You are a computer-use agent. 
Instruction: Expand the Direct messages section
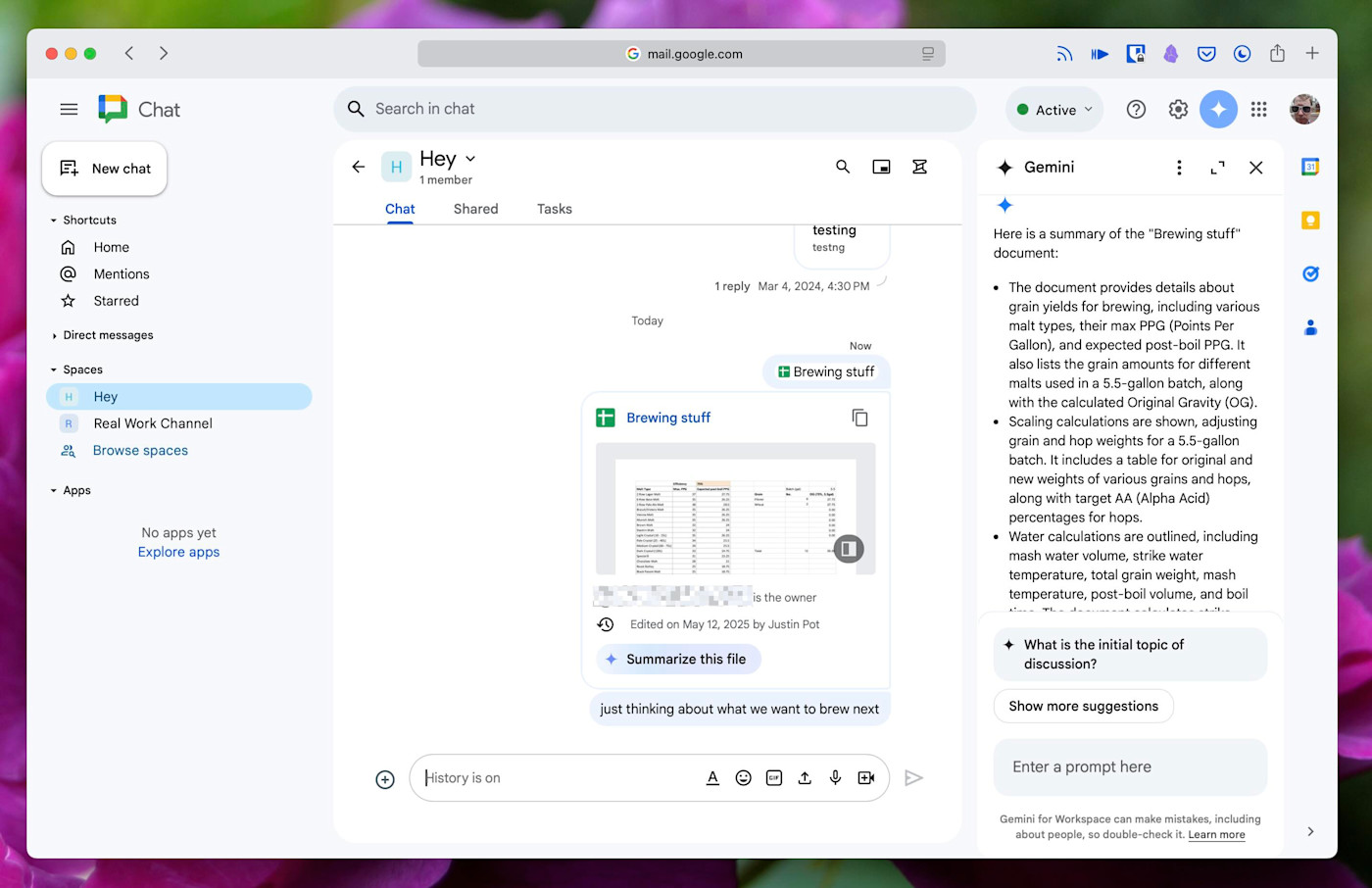54,335
